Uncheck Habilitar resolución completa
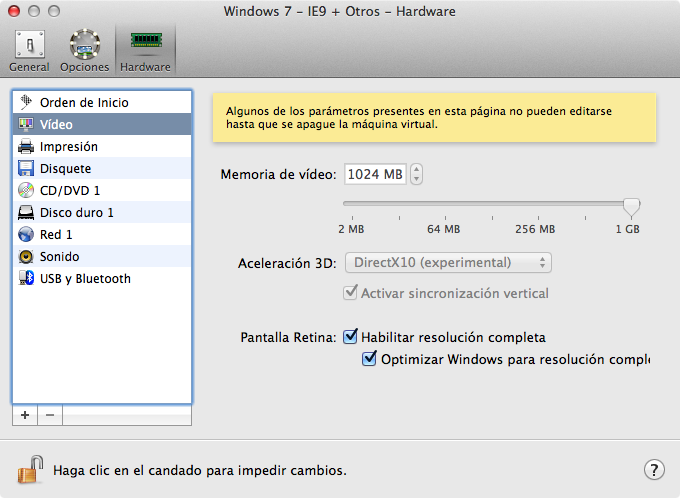 click(350, 337)
